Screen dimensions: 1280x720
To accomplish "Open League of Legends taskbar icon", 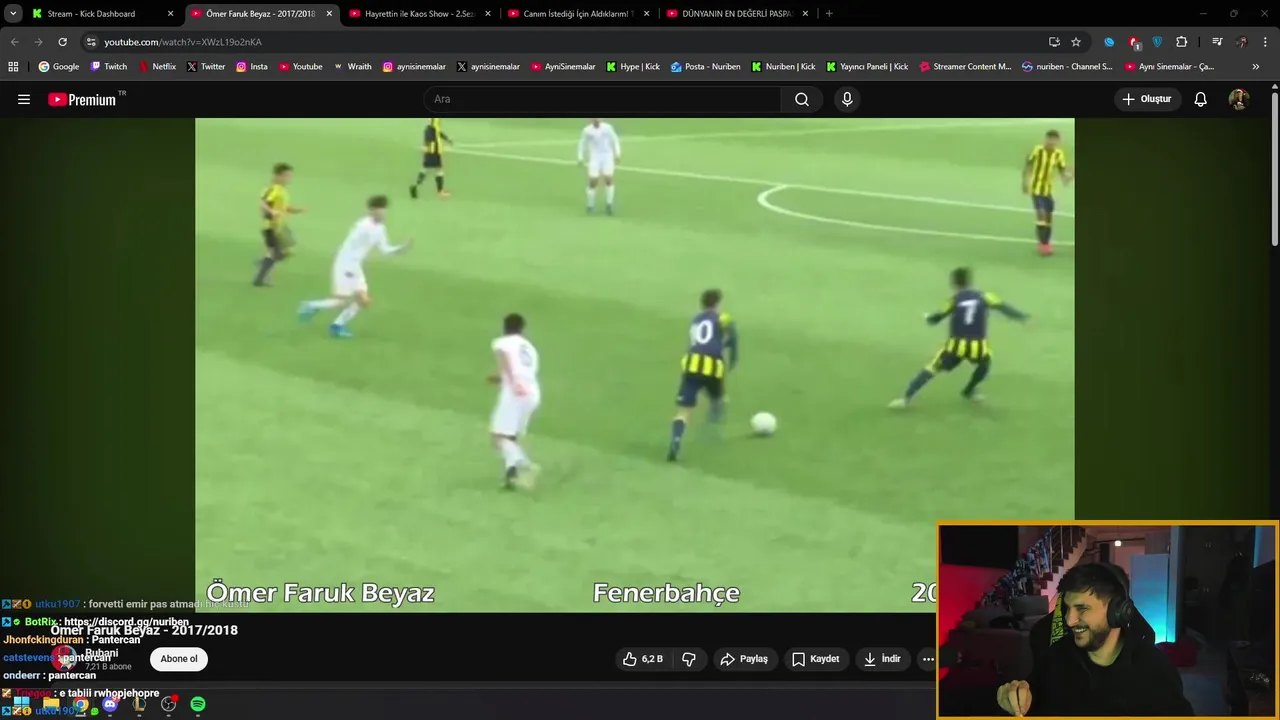I will 139,704.
